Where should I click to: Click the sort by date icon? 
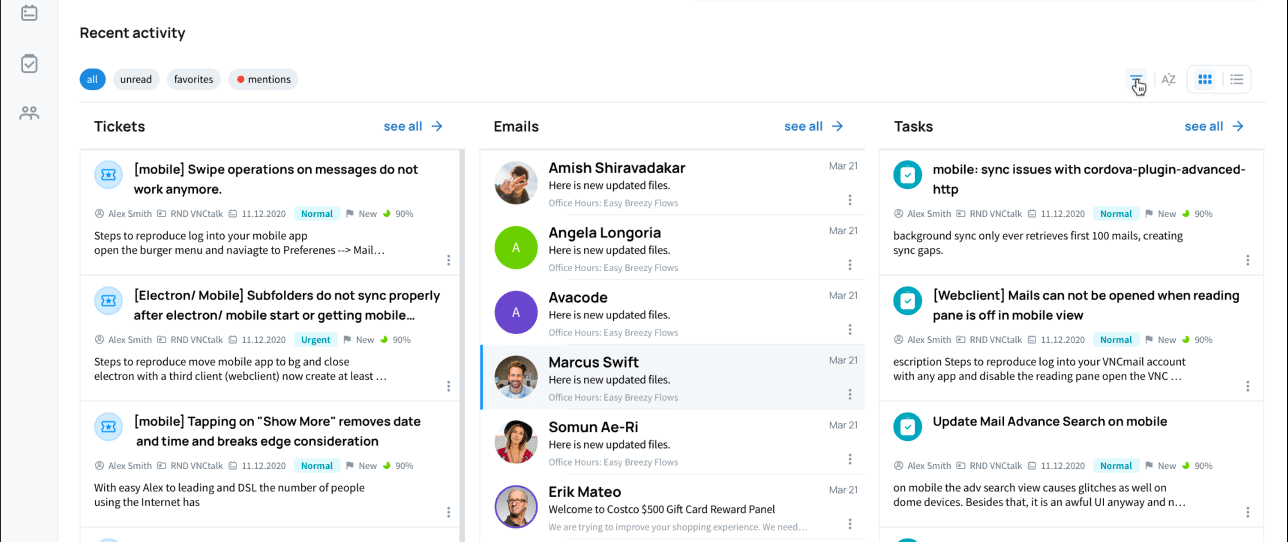pyautogui.click(x=1136, y=80)
